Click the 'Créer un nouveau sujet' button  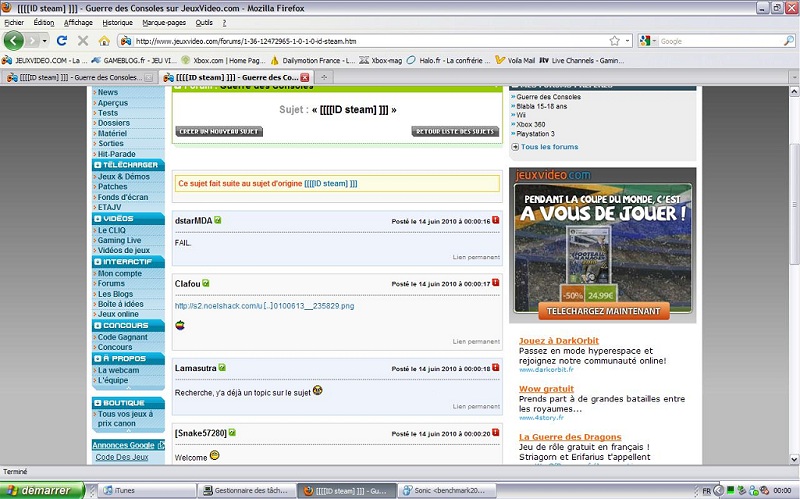pyautogui.click(x=219, y=131)
